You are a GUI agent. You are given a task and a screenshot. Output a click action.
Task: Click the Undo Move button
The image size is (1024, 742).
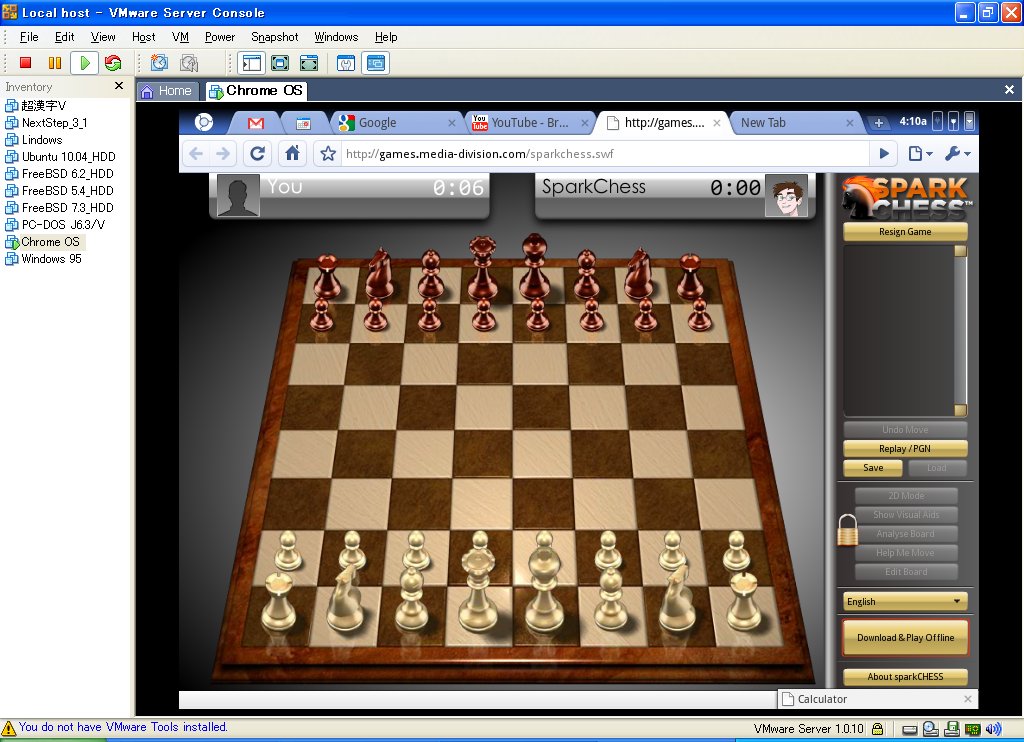[905, 430]
